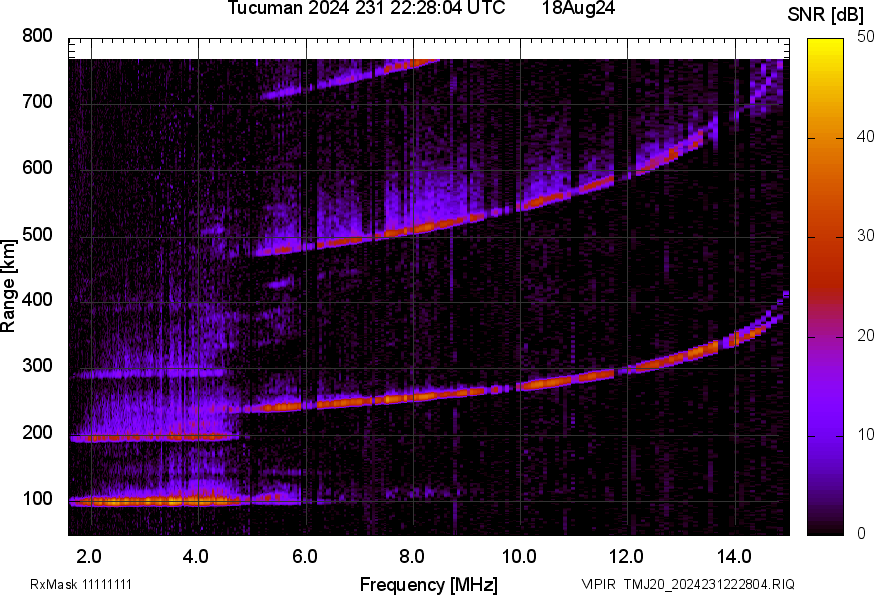Click the range tick label '800'
The image size is (874, 595).
[x=37, y=36]
